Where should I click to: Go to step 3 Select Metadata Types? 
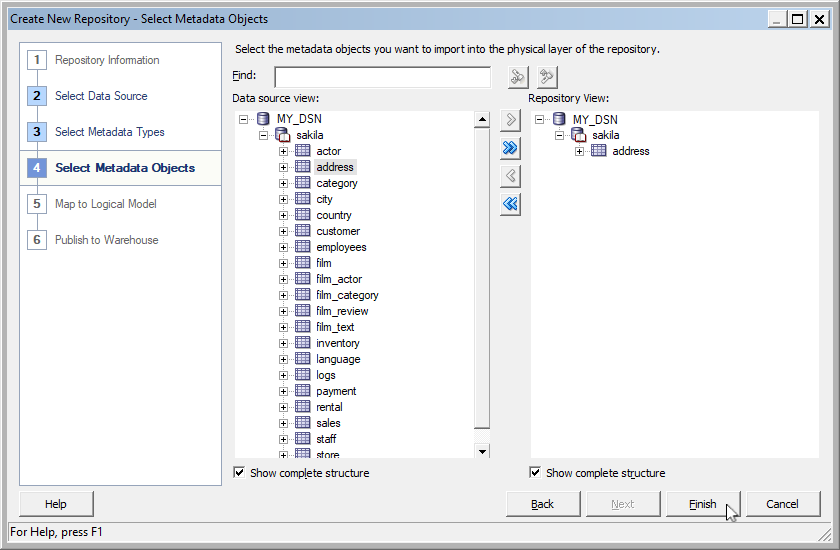click(109, 132)
